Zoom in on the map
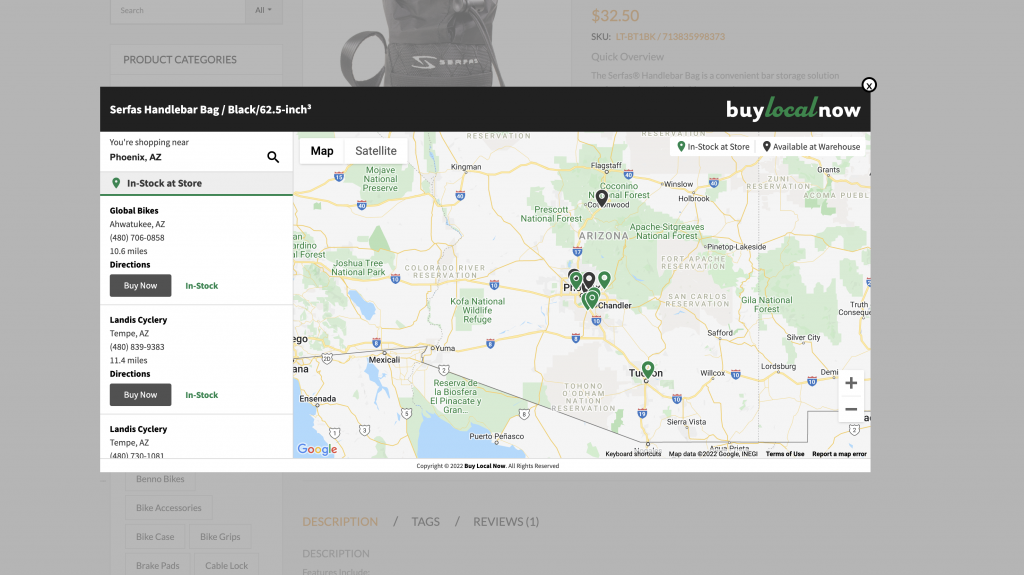The height and width of the screenshot is (575, 1024). pos(851,383)
